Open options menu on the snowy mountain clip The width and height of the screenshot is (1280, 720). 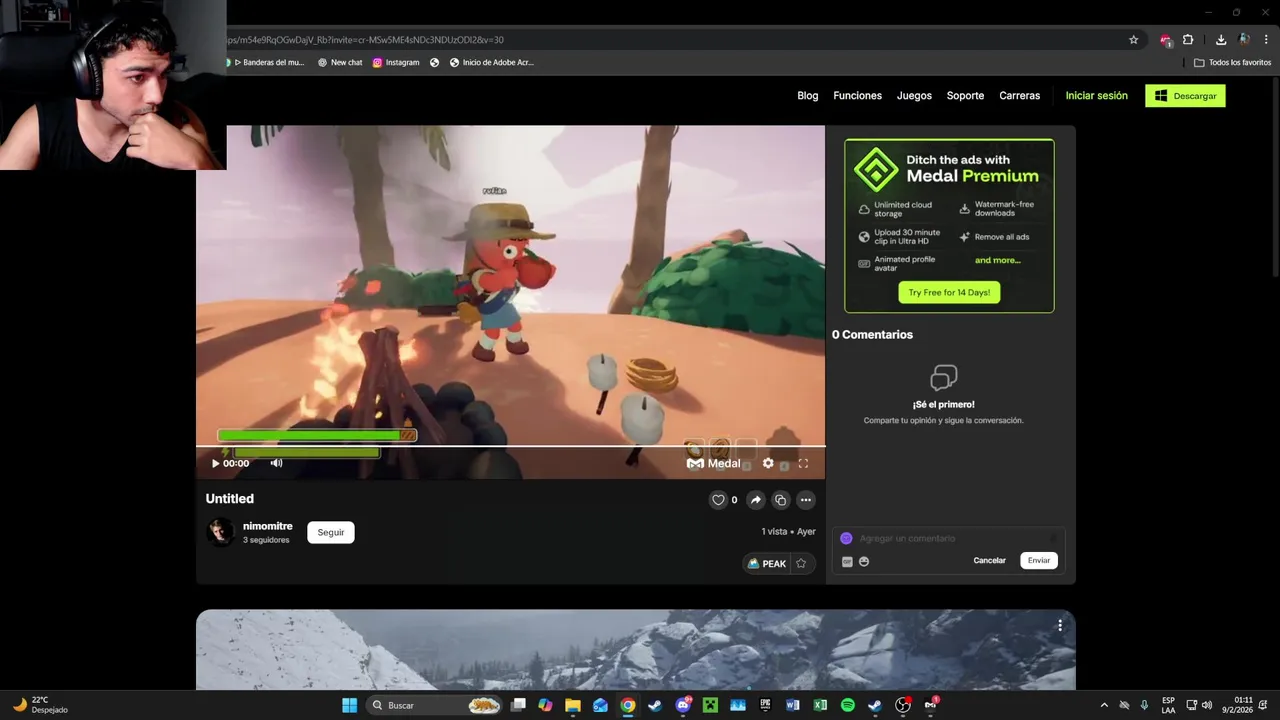tap(1060, 626)
